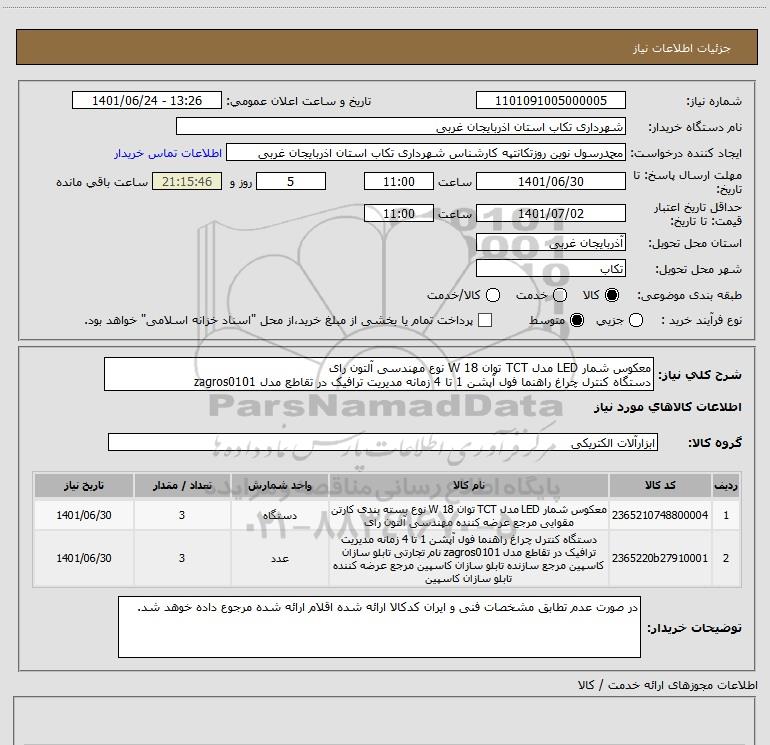770x745 pixels.
Task: Click the شماره نیاز field 1101091005000005
Action: (x=550, y=100)
